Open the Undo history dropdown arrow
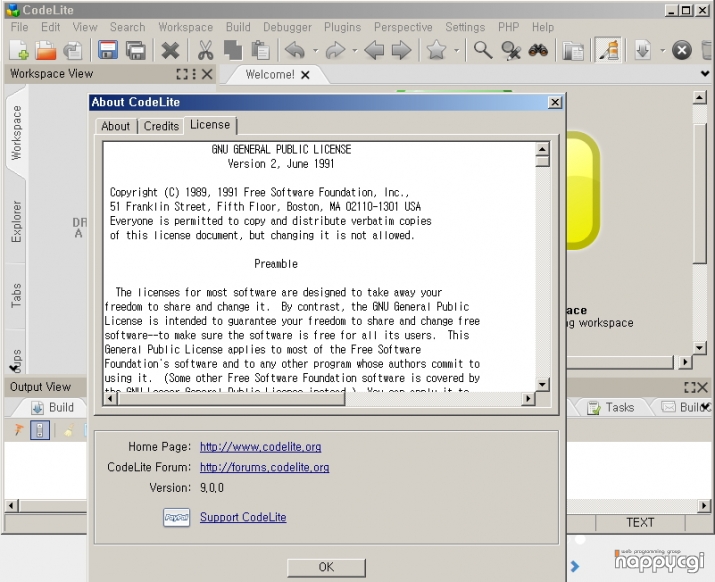 pos(316,51)
